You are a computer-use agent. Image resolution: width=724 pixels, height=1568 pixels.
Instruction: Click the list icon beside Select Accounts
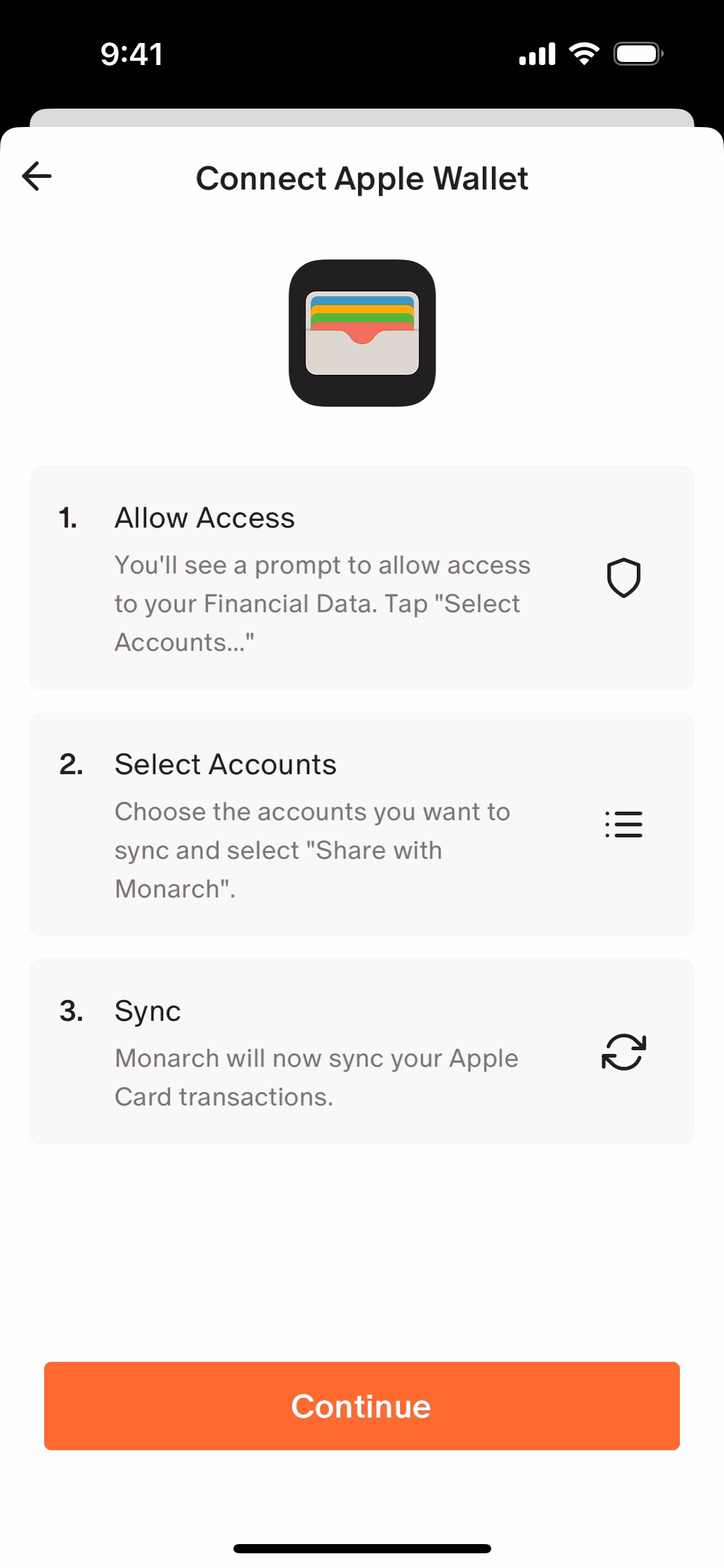623,824
